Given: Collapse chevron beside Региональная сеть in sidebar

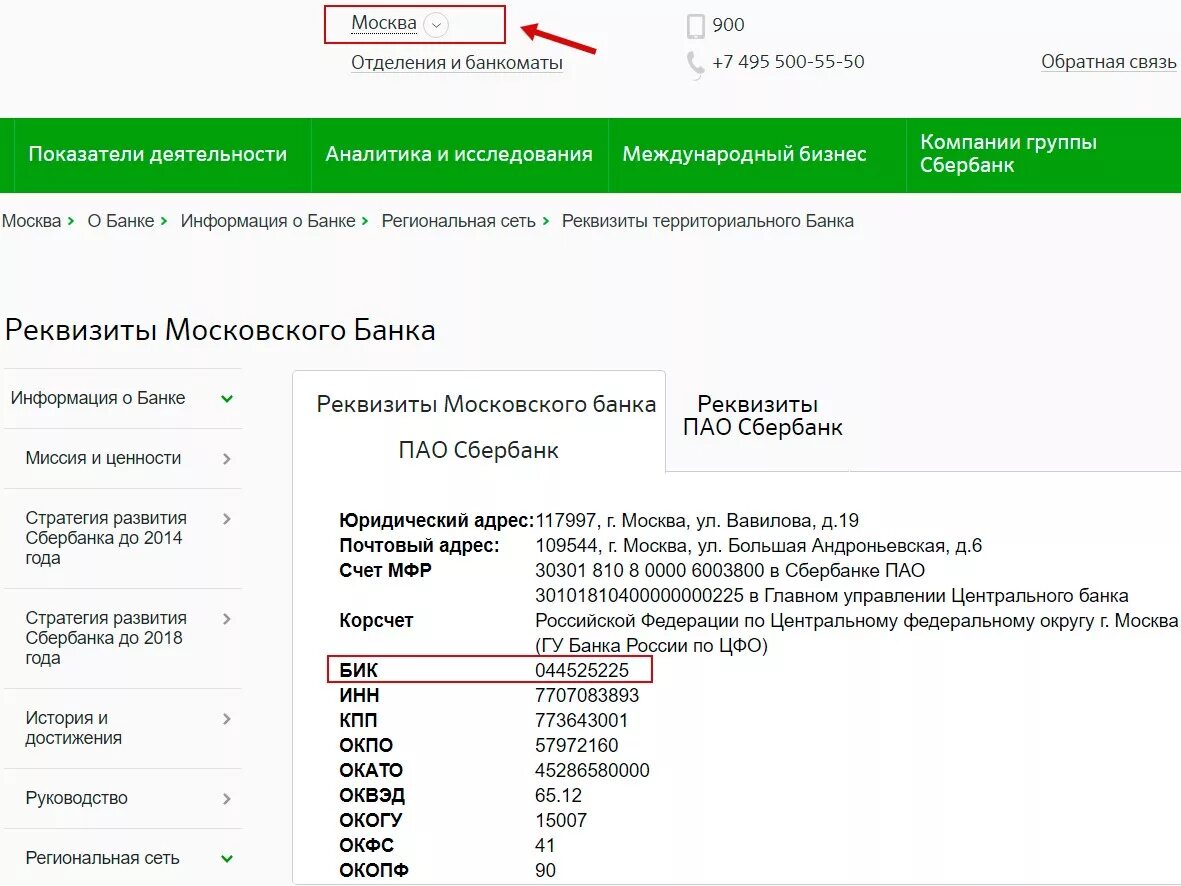Looking at the screenshot, I should point(227,859).
